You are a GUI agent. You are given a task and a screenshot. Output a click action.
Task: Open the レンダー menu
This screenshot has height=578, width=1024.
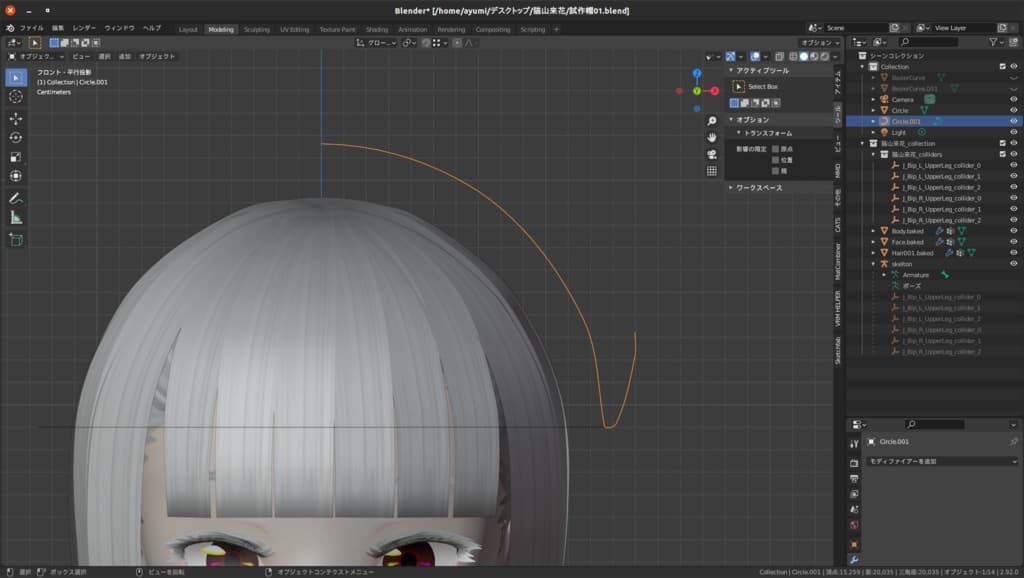(84, 29)
